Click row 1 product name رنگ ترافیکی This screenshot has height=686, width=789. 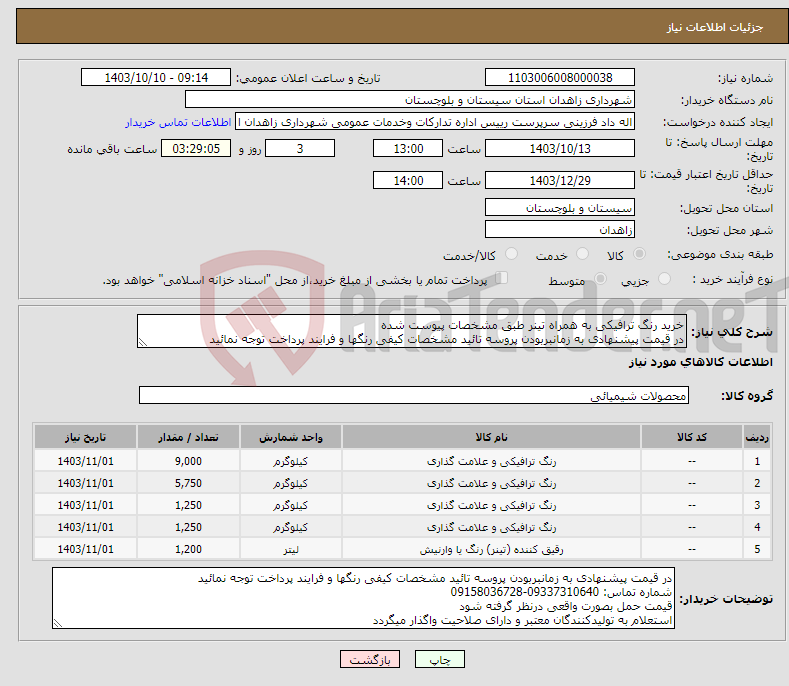pos(491,461)
